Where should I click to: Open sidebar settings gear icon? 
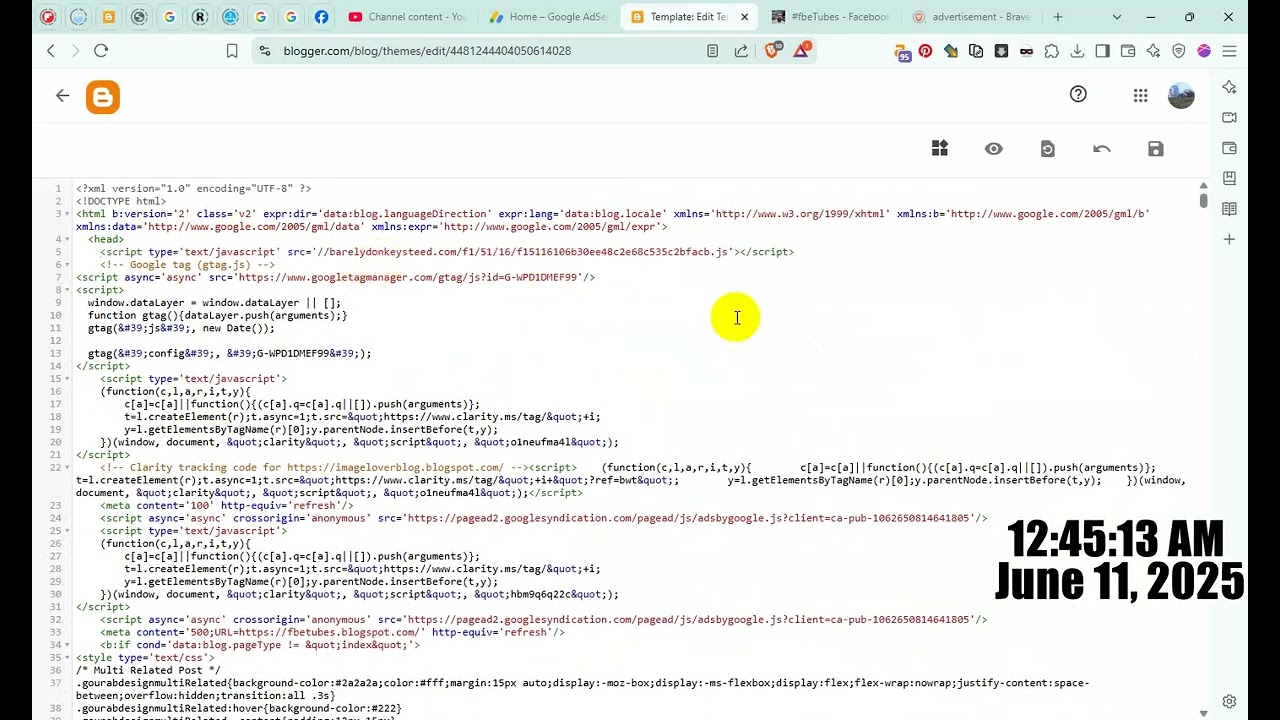coord(1229,701)
